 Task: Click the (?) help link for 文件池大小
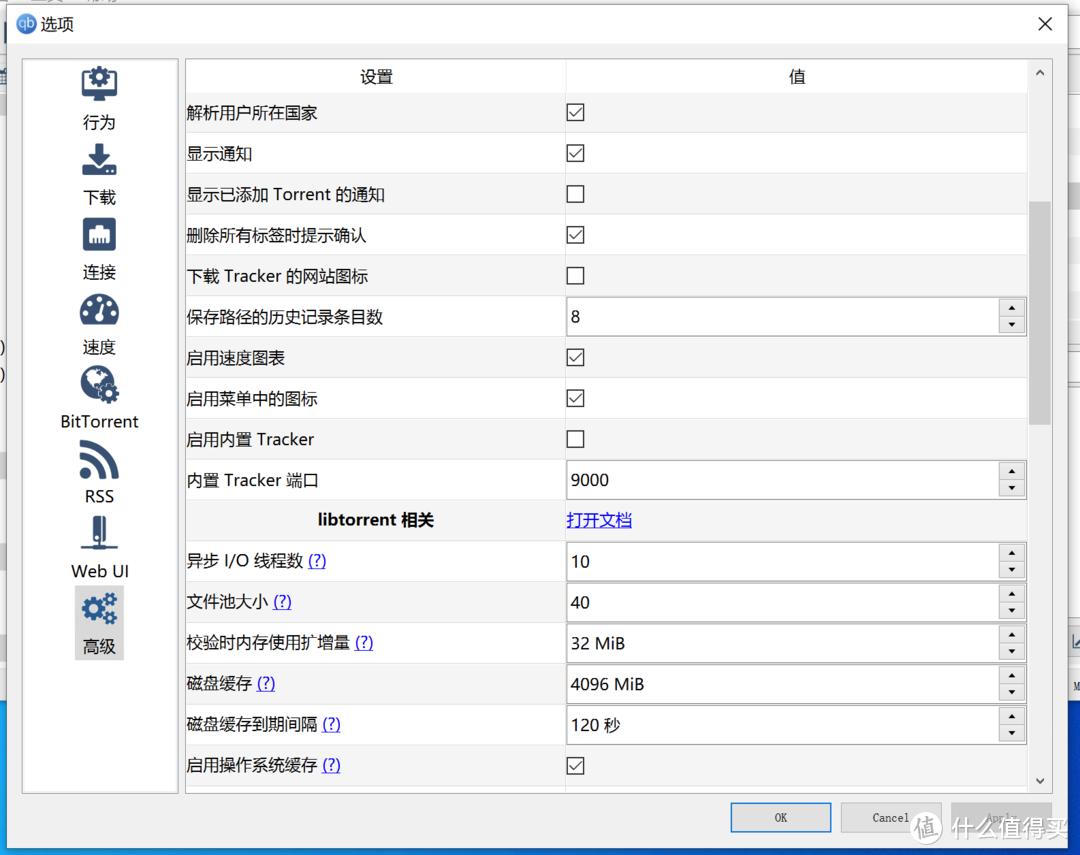click(x=282, y=602)
